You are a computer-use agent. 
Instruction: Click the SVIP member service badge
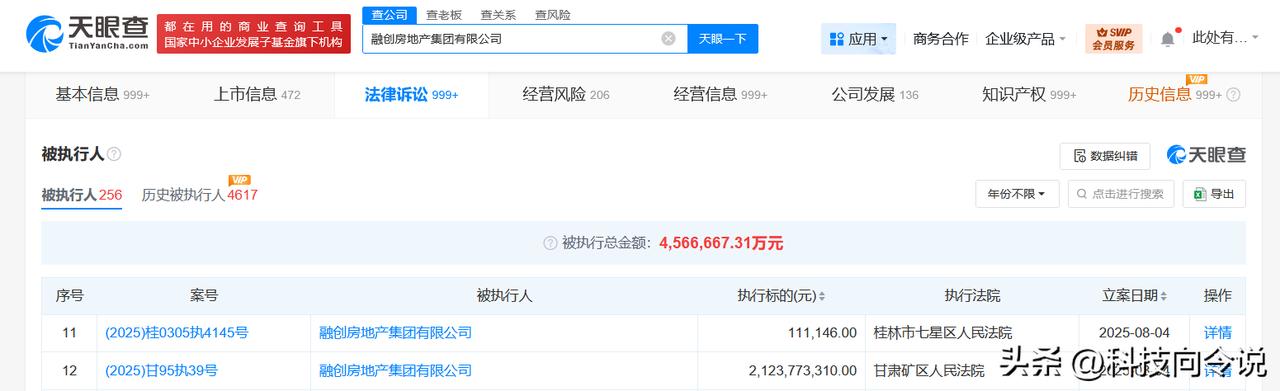pos(1113,39)
